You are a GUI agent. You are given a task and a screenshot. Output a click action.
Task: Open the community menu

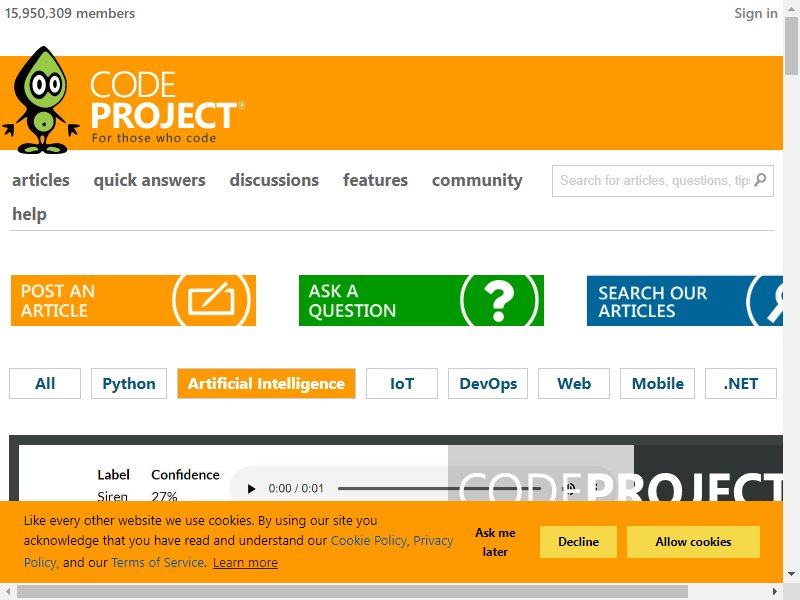click(477, 180)
